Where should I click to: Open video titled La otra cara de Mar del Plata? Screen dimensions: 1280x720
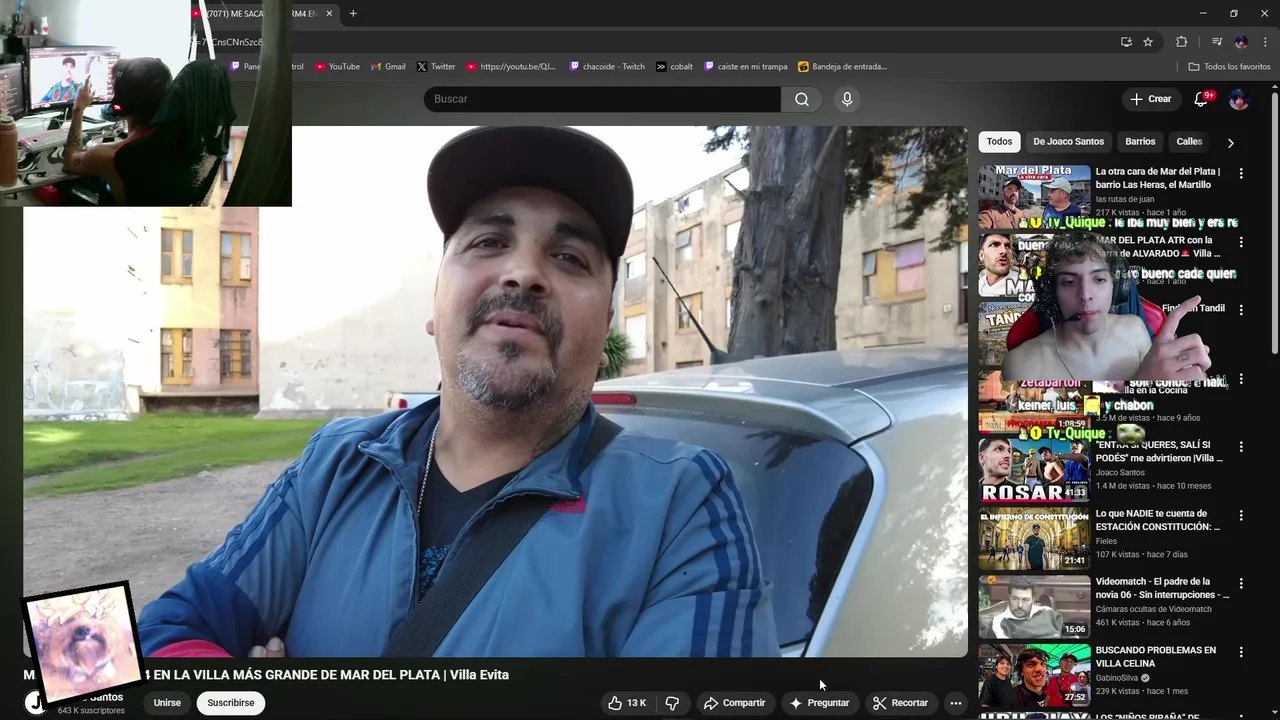click(x=1158, y=178)
